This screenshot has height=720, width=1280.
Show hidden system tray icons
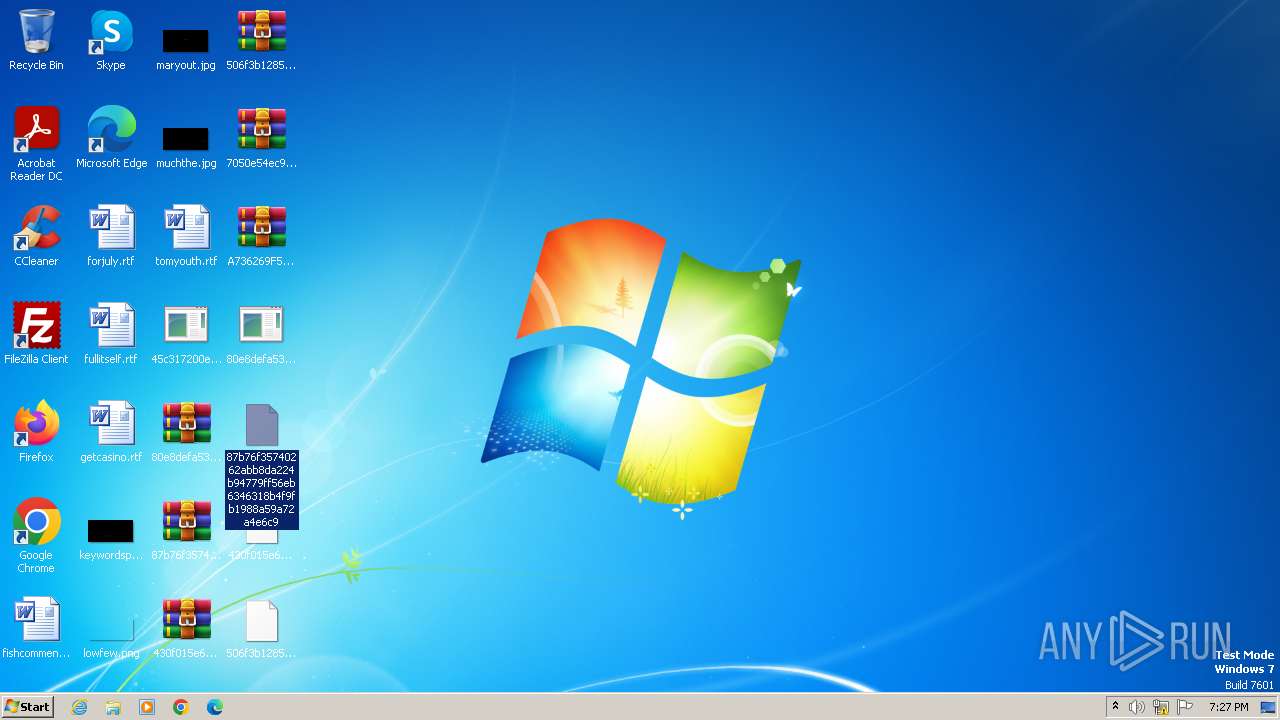(x=1115, y=707)
